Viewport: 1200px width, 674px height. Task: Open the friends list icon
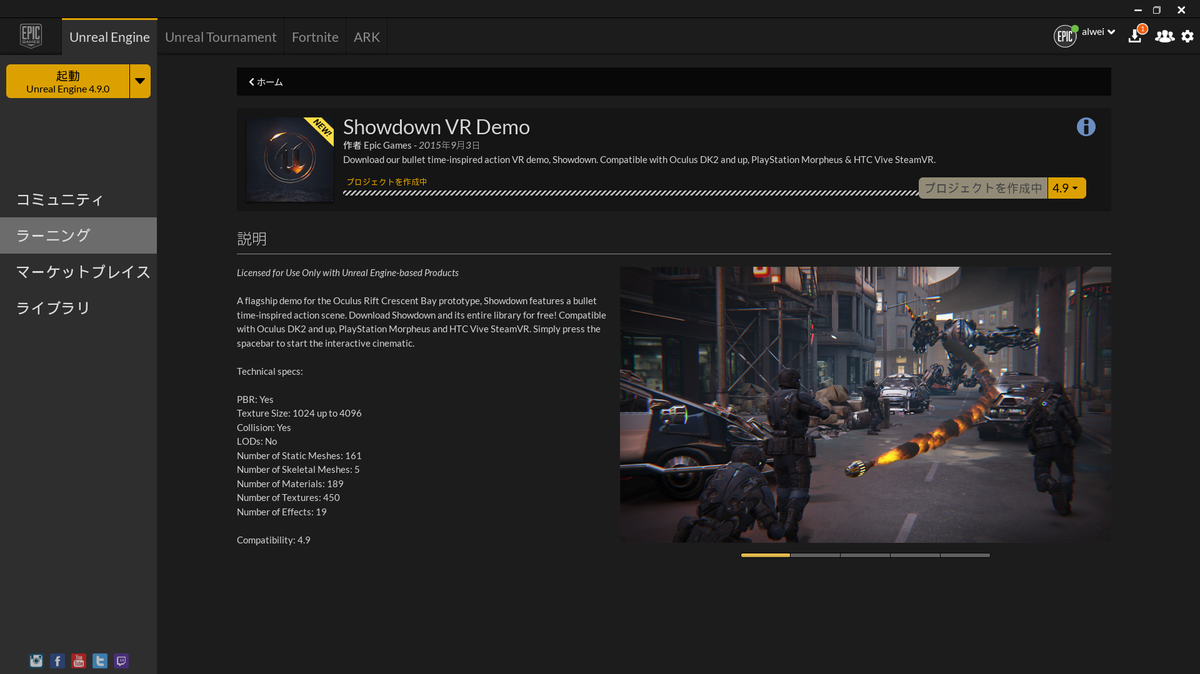[x=1164, y=36]
